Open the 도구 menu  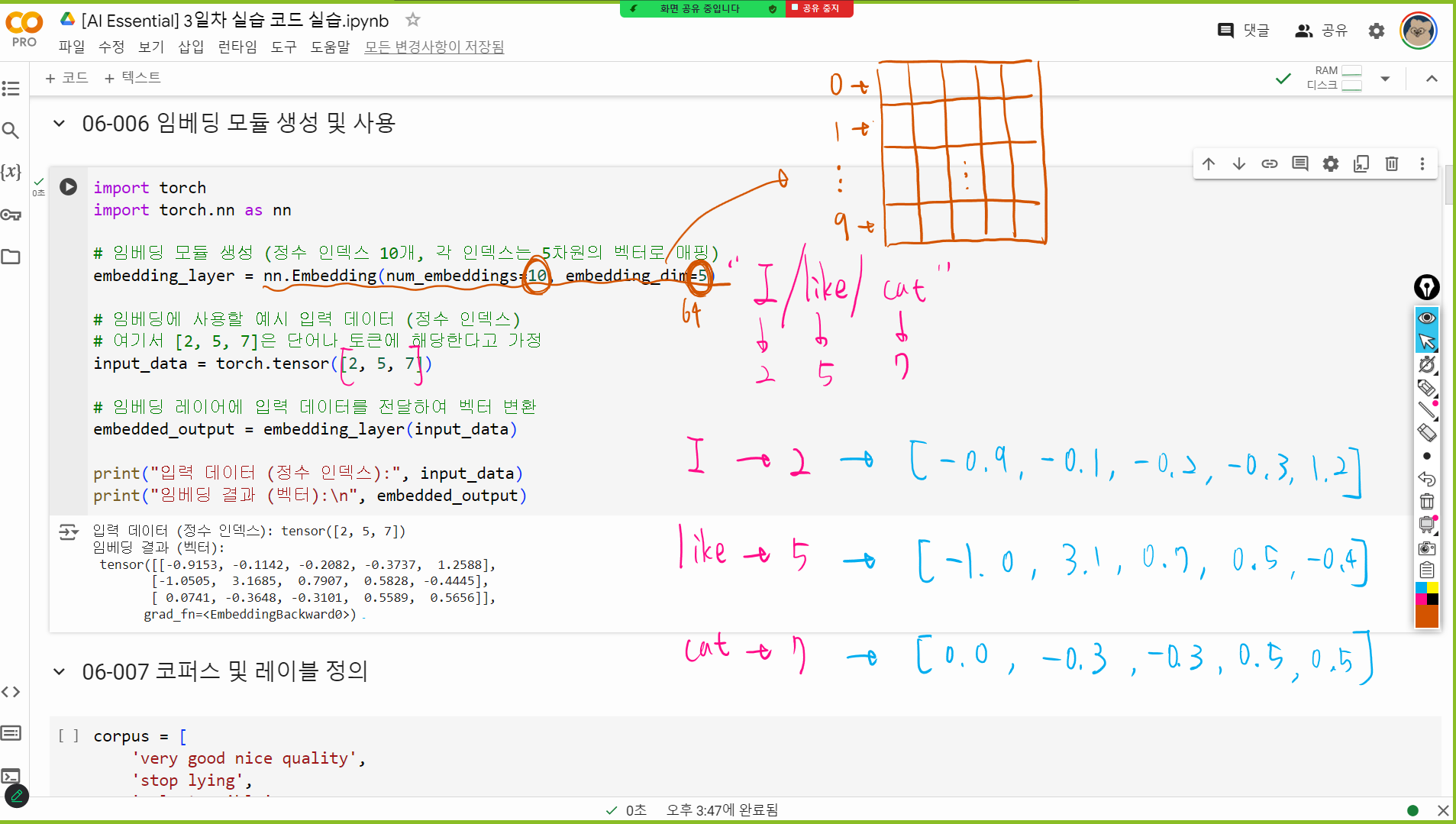[x=283, y=47]
